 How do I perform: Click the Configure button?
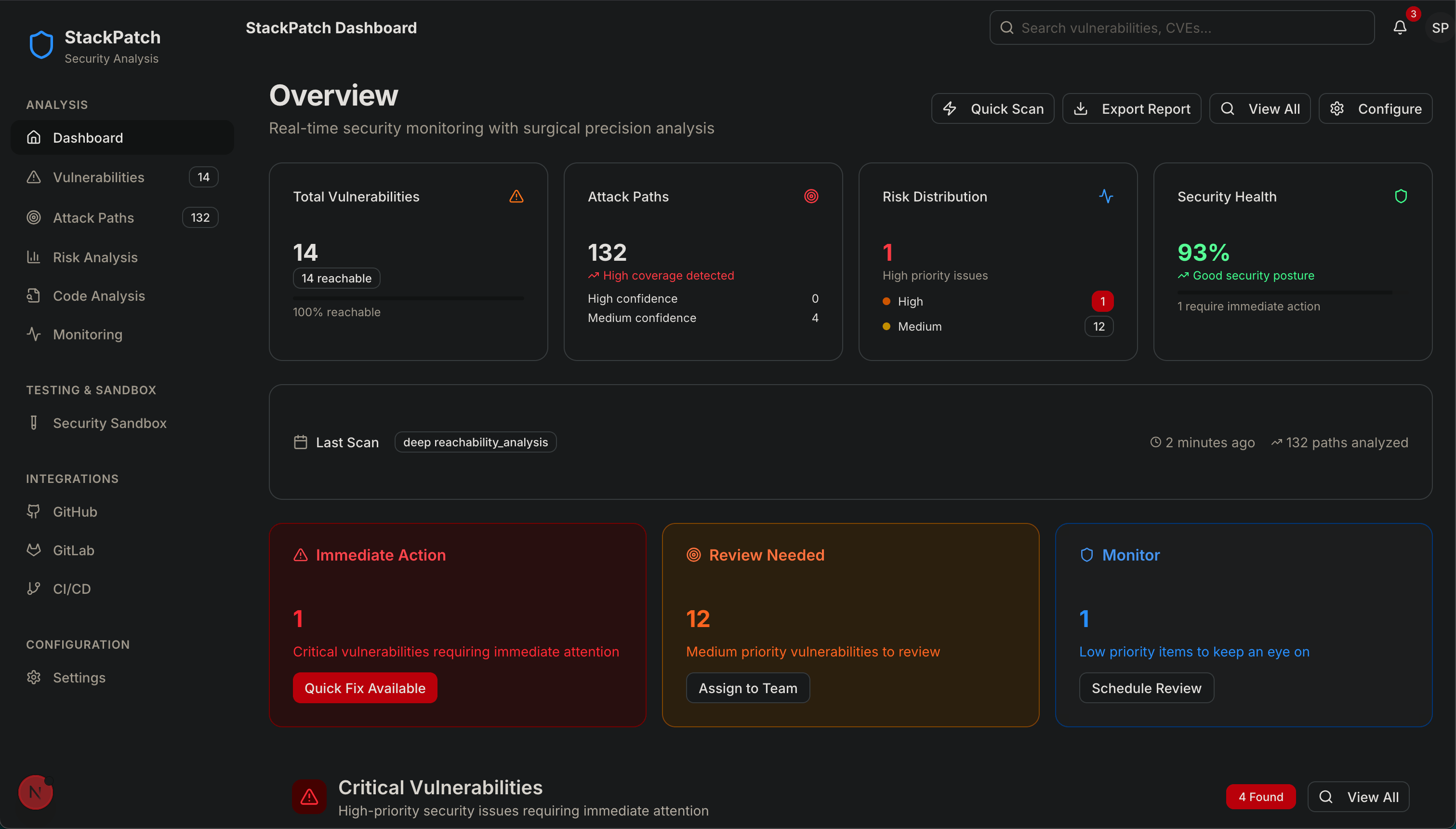[x=1375, y=109]
